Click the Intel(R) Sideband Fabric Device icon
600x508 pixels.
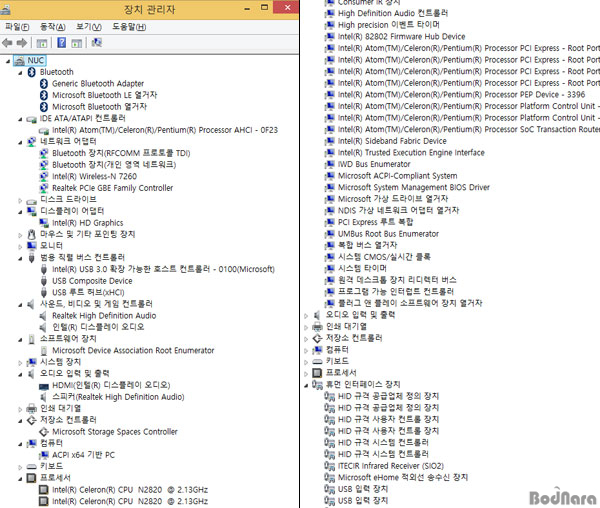point(329,141)
